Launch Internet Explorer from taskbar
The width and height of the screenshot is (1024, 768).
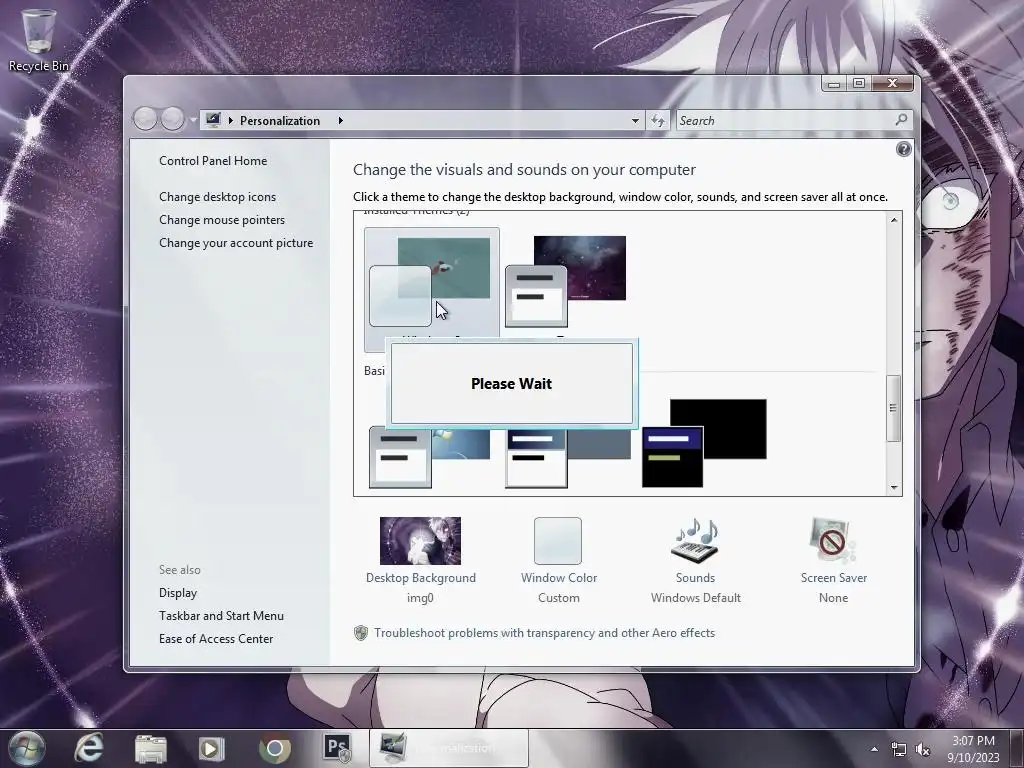pyautogui.click(x=89, y=749)
